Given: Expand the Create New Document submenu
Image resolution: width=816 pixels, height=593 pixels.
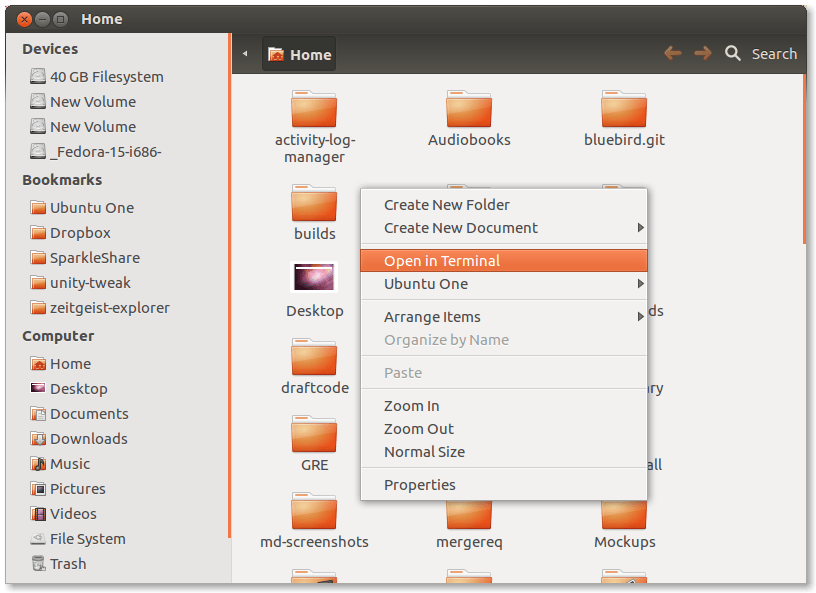Looking at the screenshot, I should tap(460, 228).
